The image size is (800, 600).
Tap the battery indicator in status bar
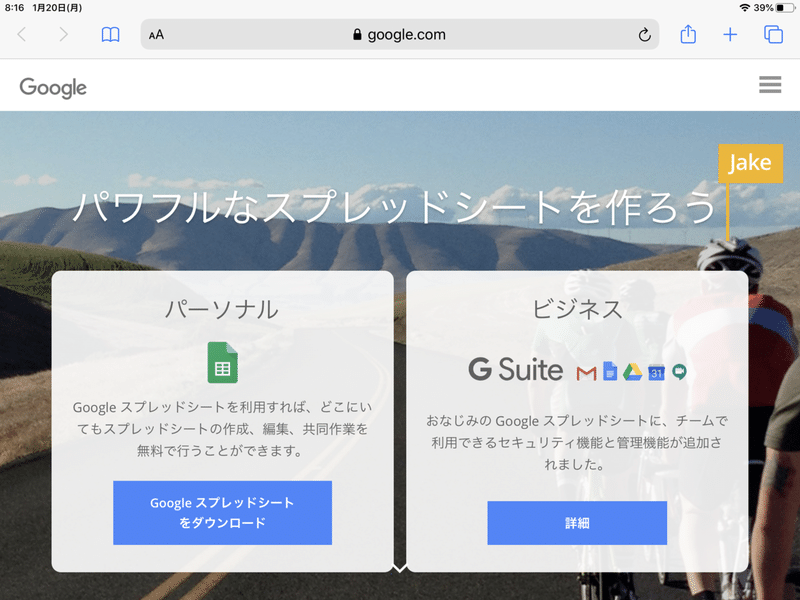click(785, 8)
